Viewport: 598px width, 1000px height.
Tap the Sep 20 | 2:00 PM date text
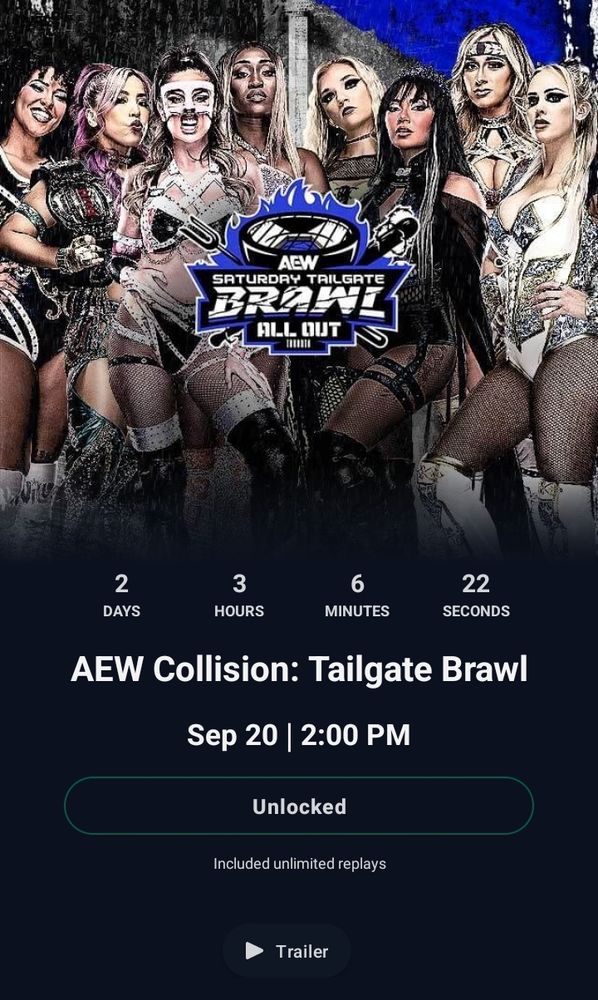(x=299, y=735)
